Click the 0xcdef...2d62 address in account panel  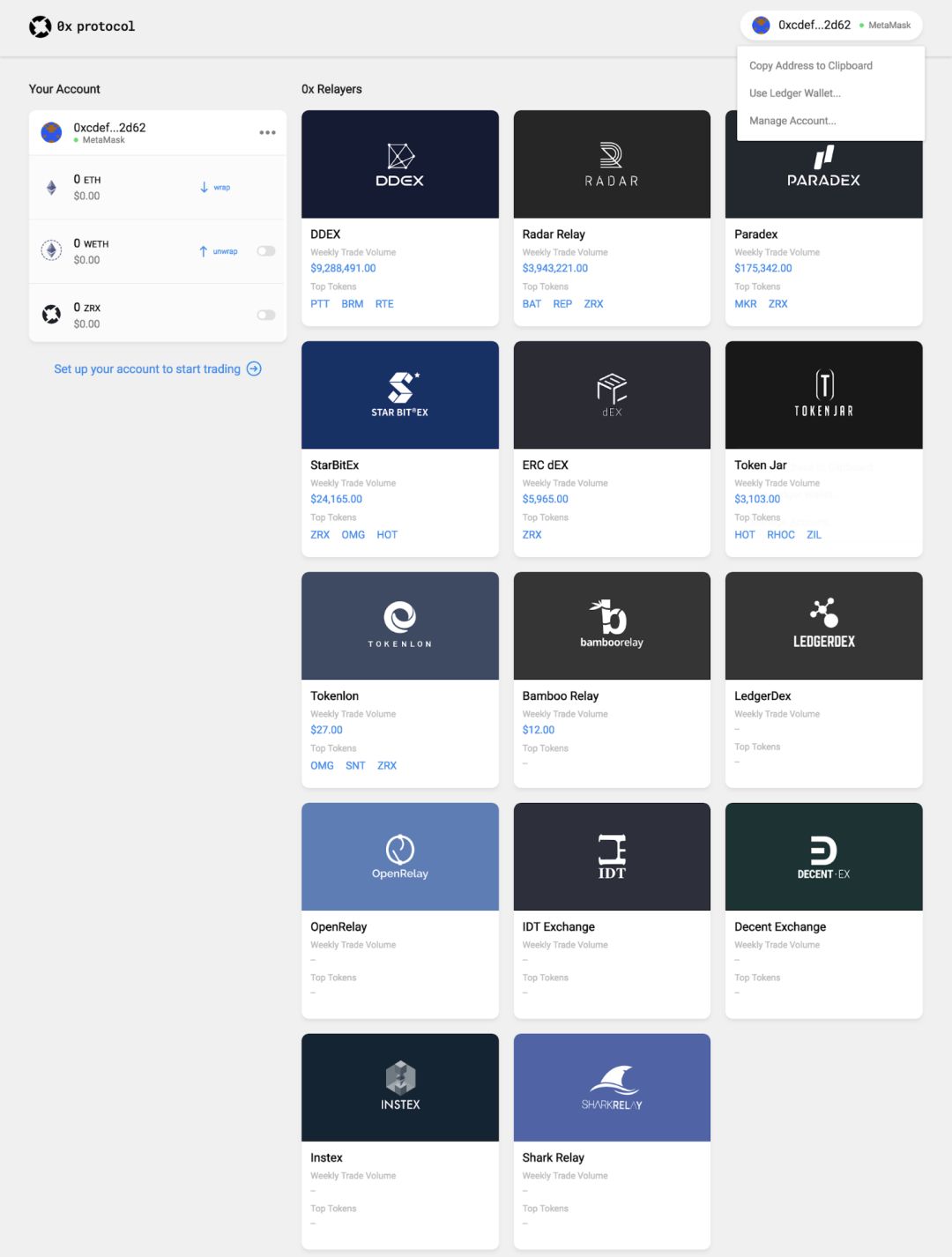point(109,127)
